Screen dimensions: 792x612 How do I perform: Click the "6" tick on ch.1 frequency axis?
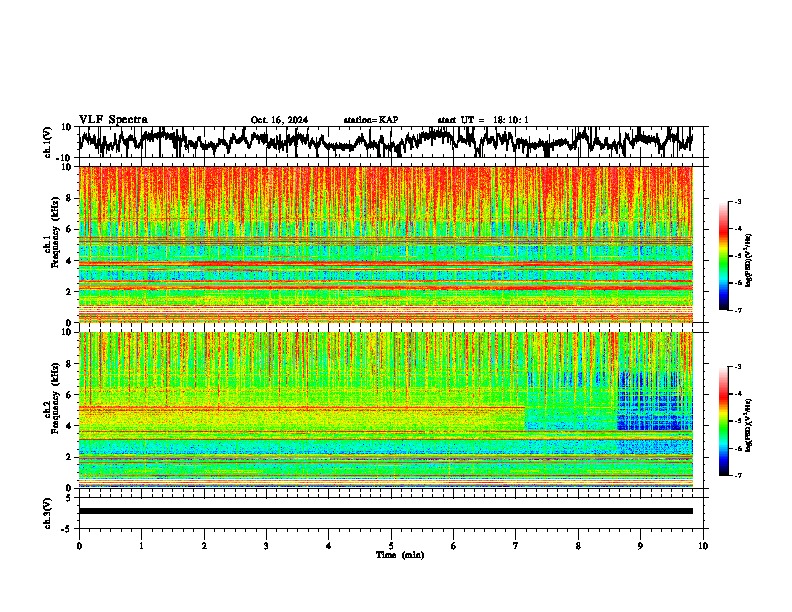69,229
